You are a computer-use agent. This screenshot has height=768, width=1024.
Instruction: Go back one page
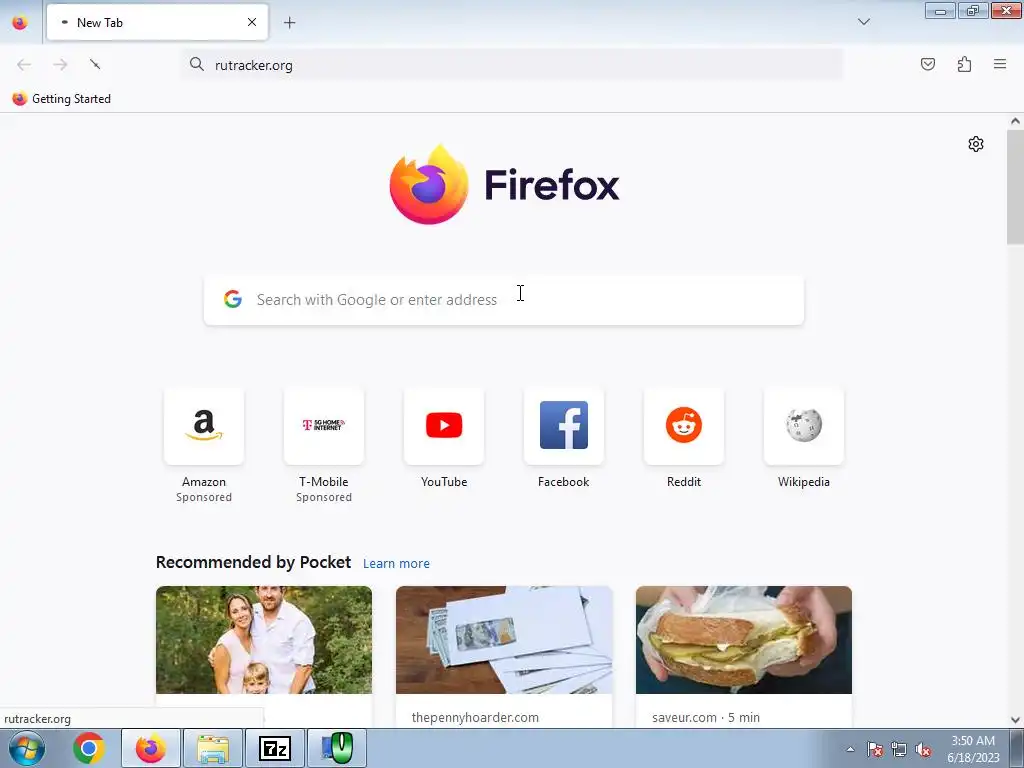[24, 64]
